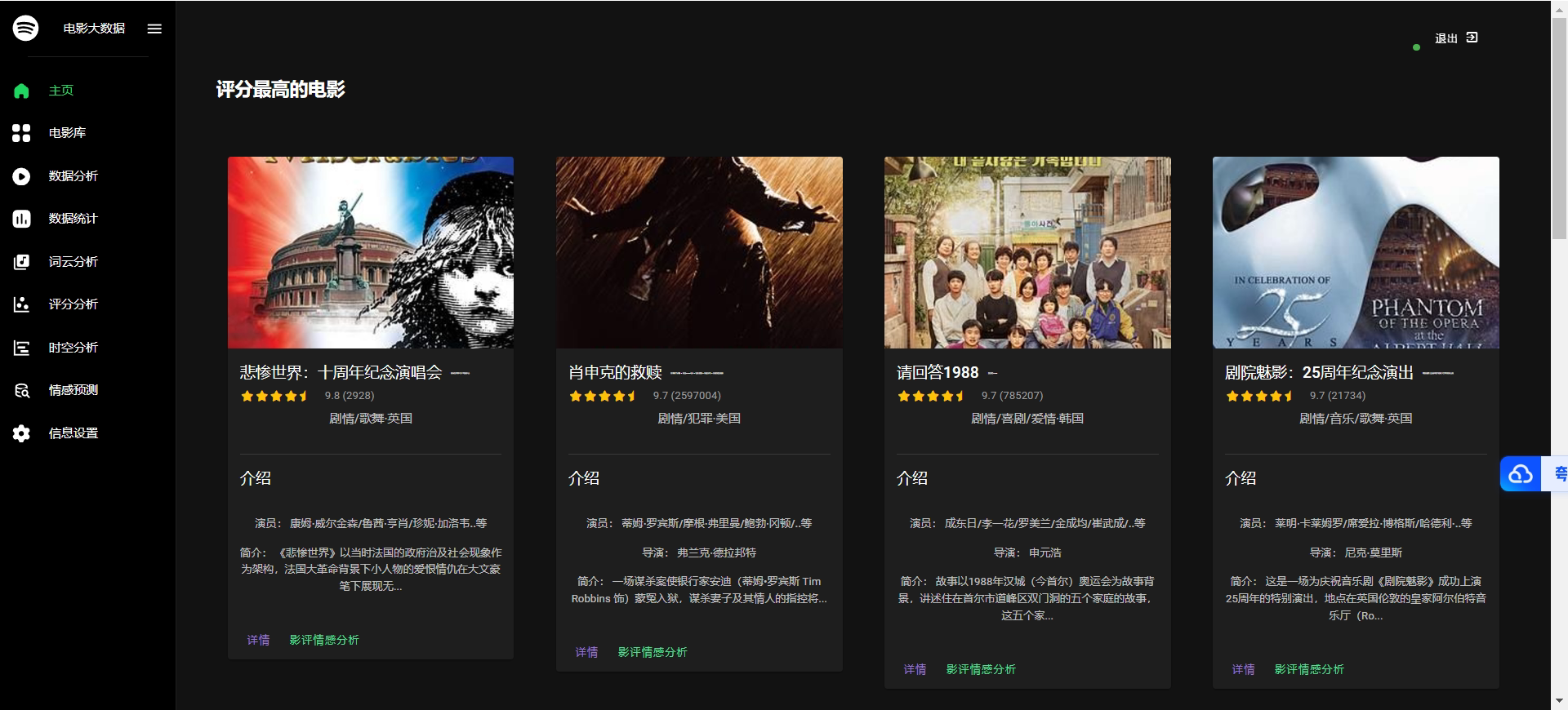Viewport: 1568px width, 710px height.
Task: Click the cast line starting 康姆·威尔金森
Action: 371,523
